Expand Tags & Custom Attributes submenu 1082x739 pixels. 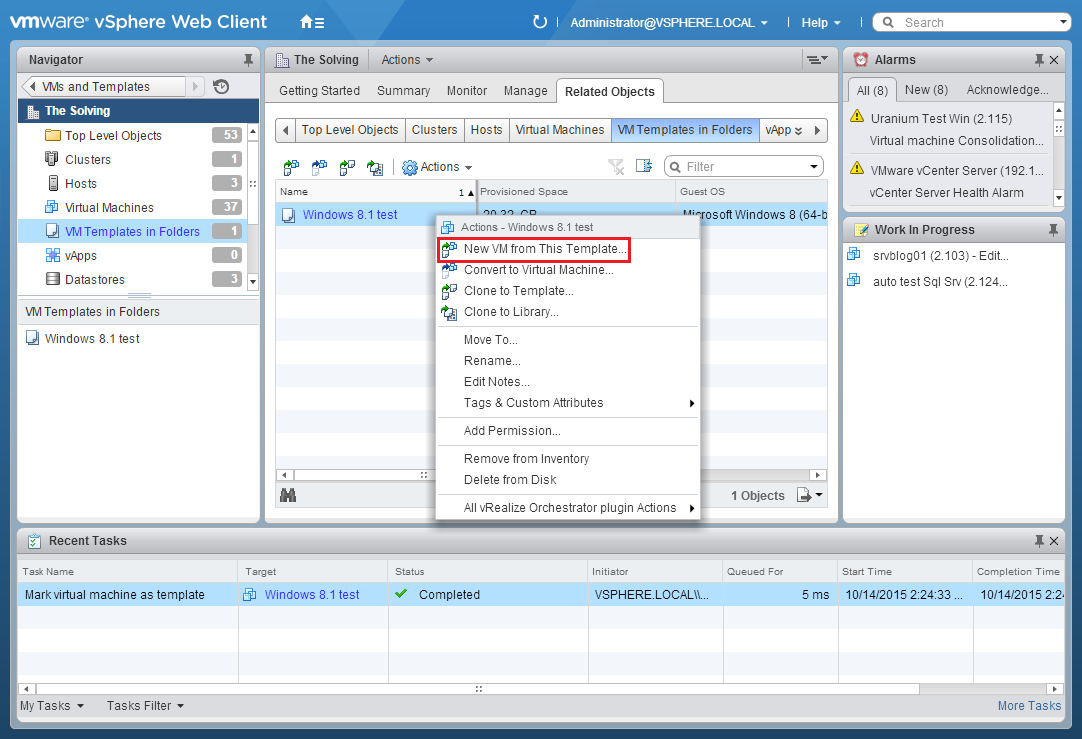567,403
